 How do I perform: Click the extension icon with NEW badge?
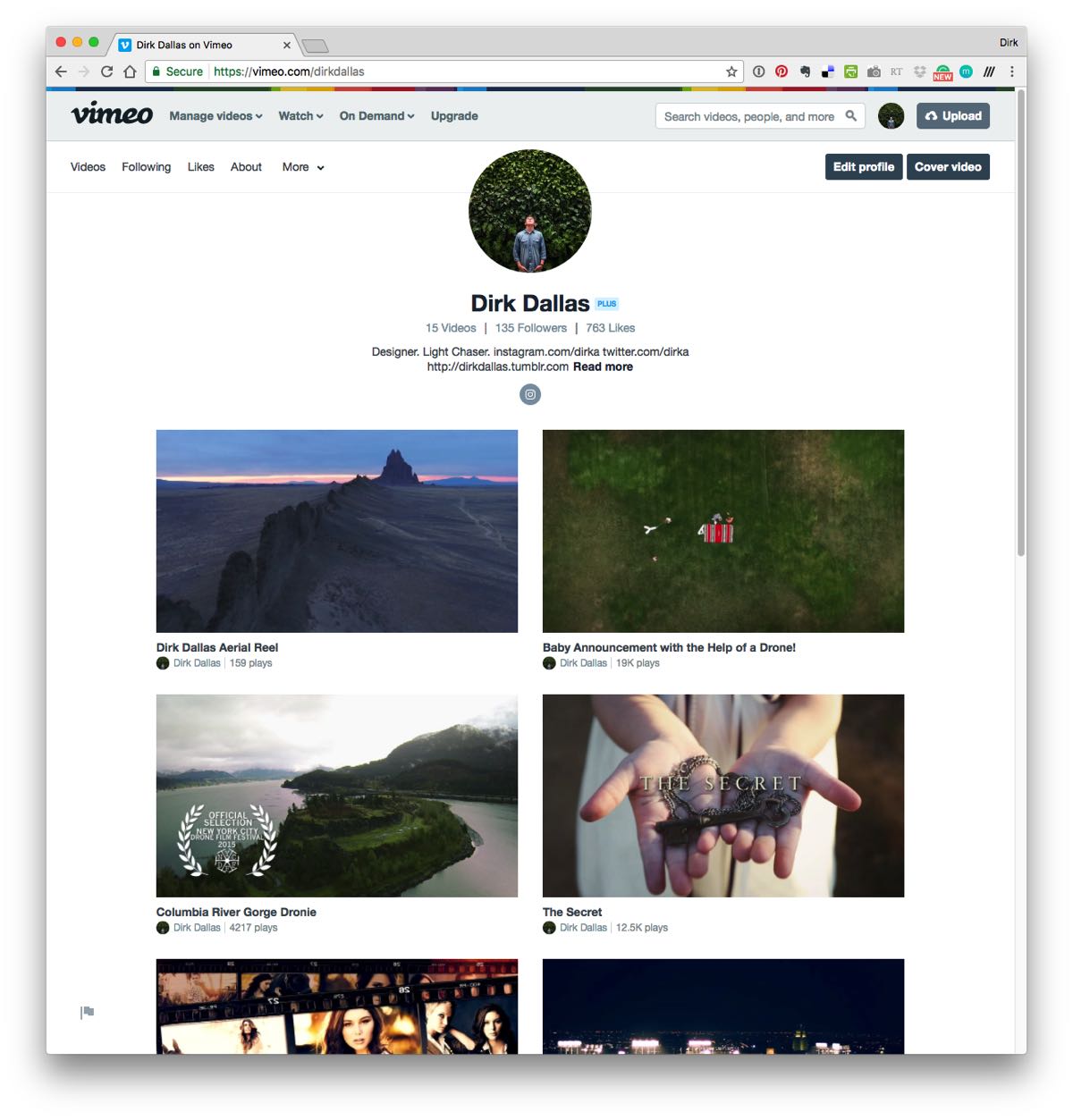[x=942, y=72]
